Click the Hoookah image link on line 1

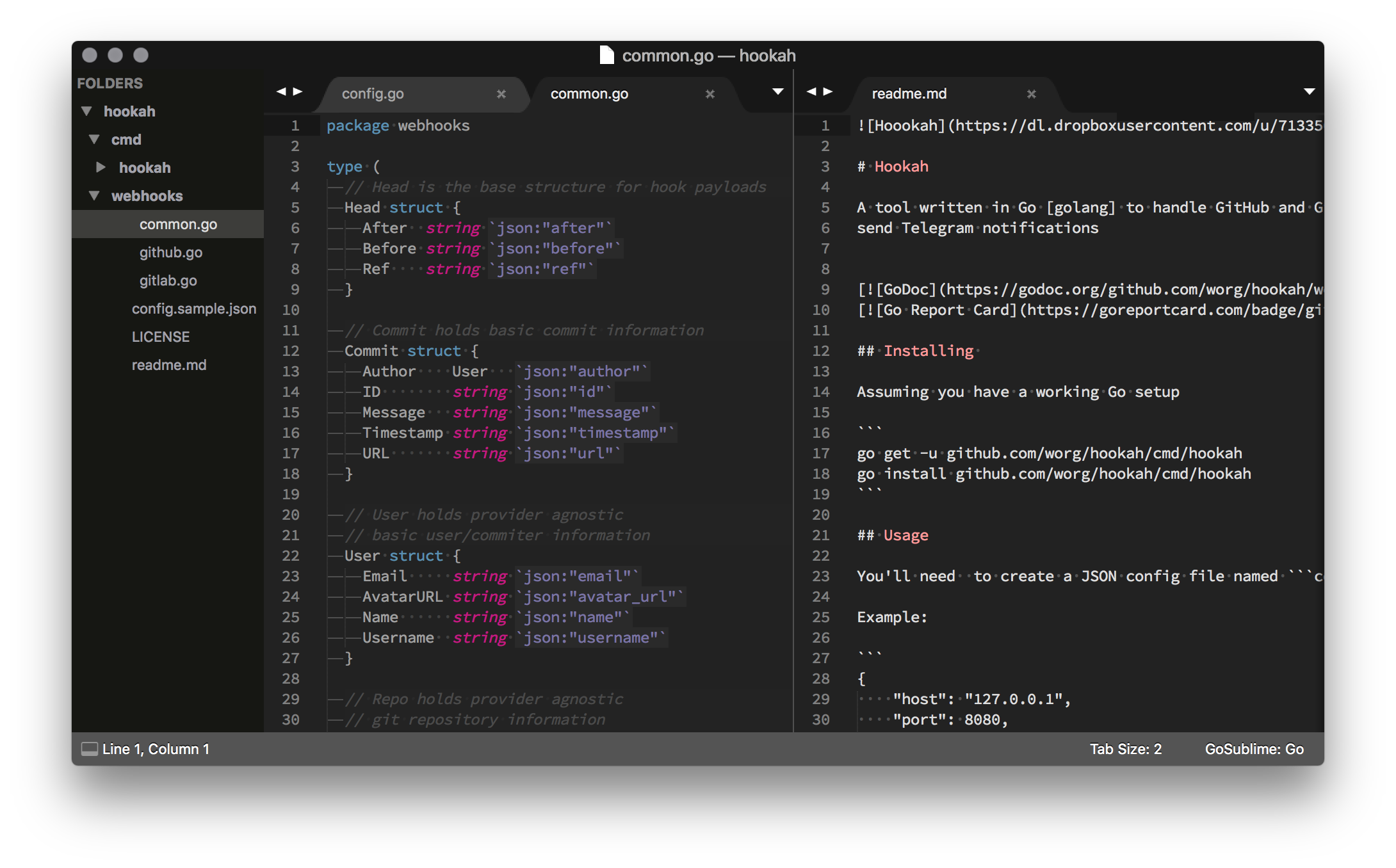click(x=1090, y=125)
